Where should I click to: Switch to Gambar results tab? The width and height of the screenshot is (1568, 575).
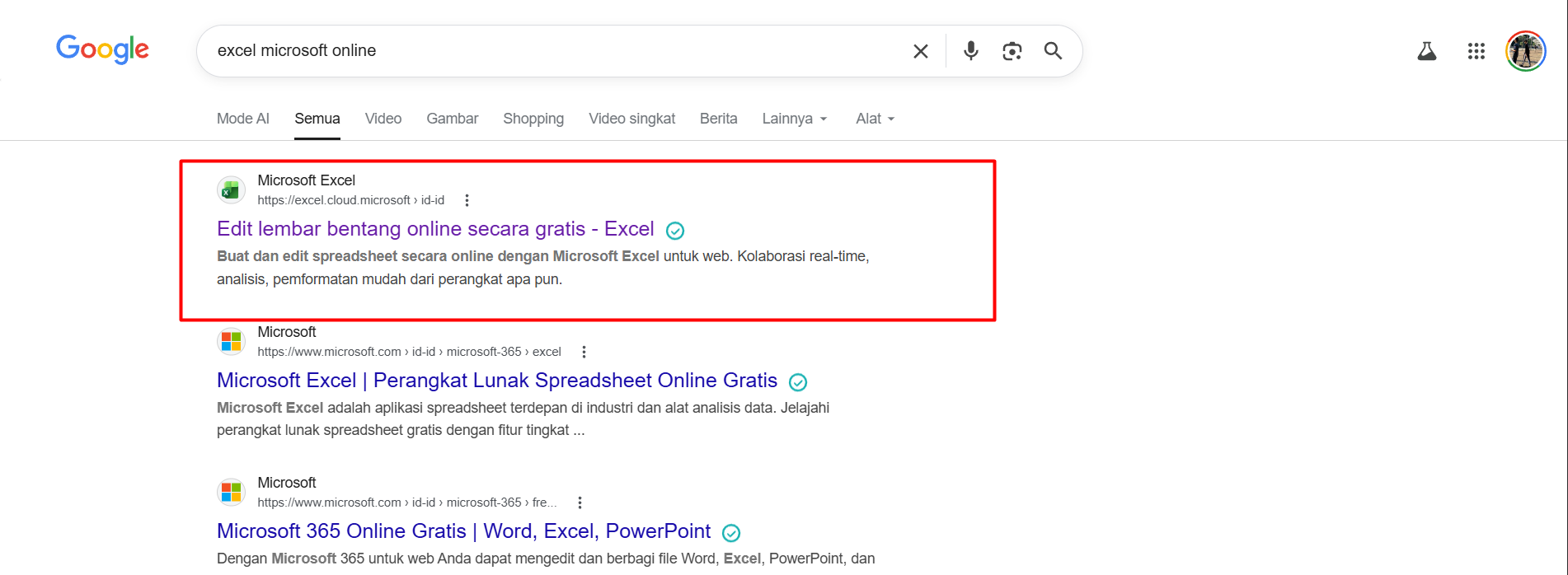point(453,119)
